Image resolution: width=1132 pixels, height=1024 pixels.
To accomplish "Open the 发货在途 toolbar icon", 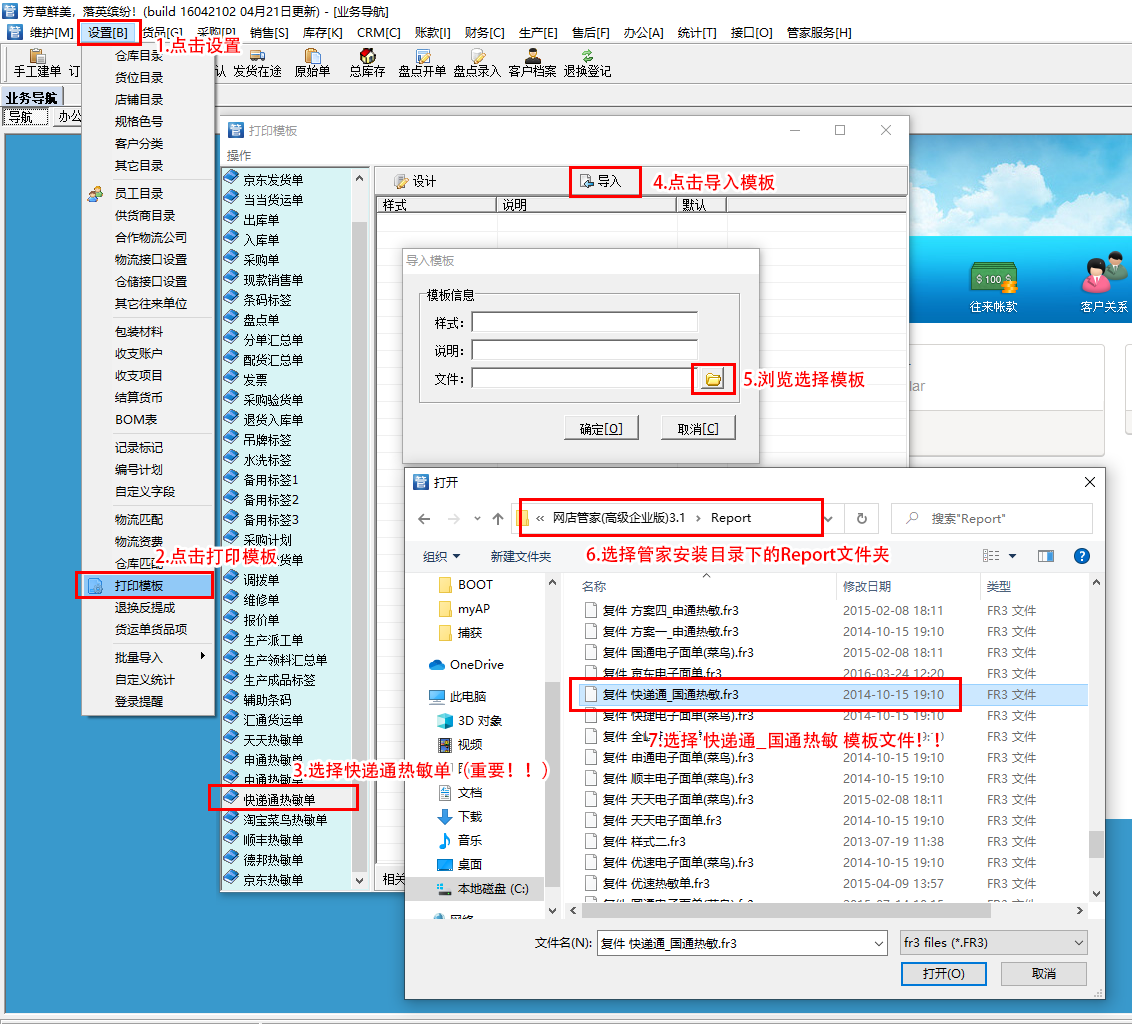I will [x=257, y=63].
